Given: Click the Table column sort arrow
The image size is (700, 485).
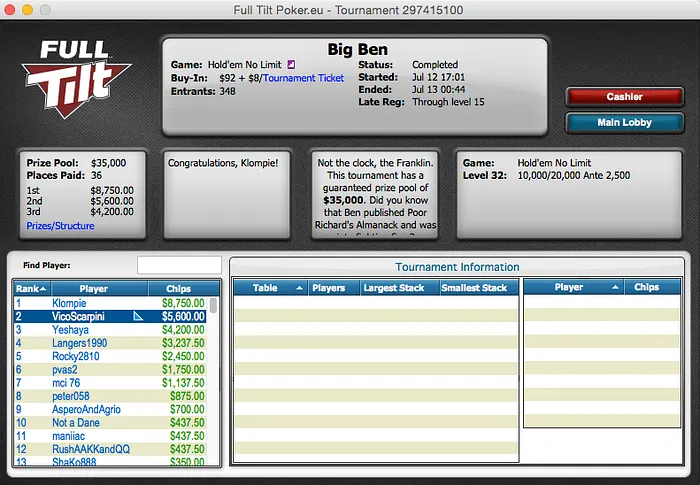Looking at the screenshot, I should tap(298, 288).
